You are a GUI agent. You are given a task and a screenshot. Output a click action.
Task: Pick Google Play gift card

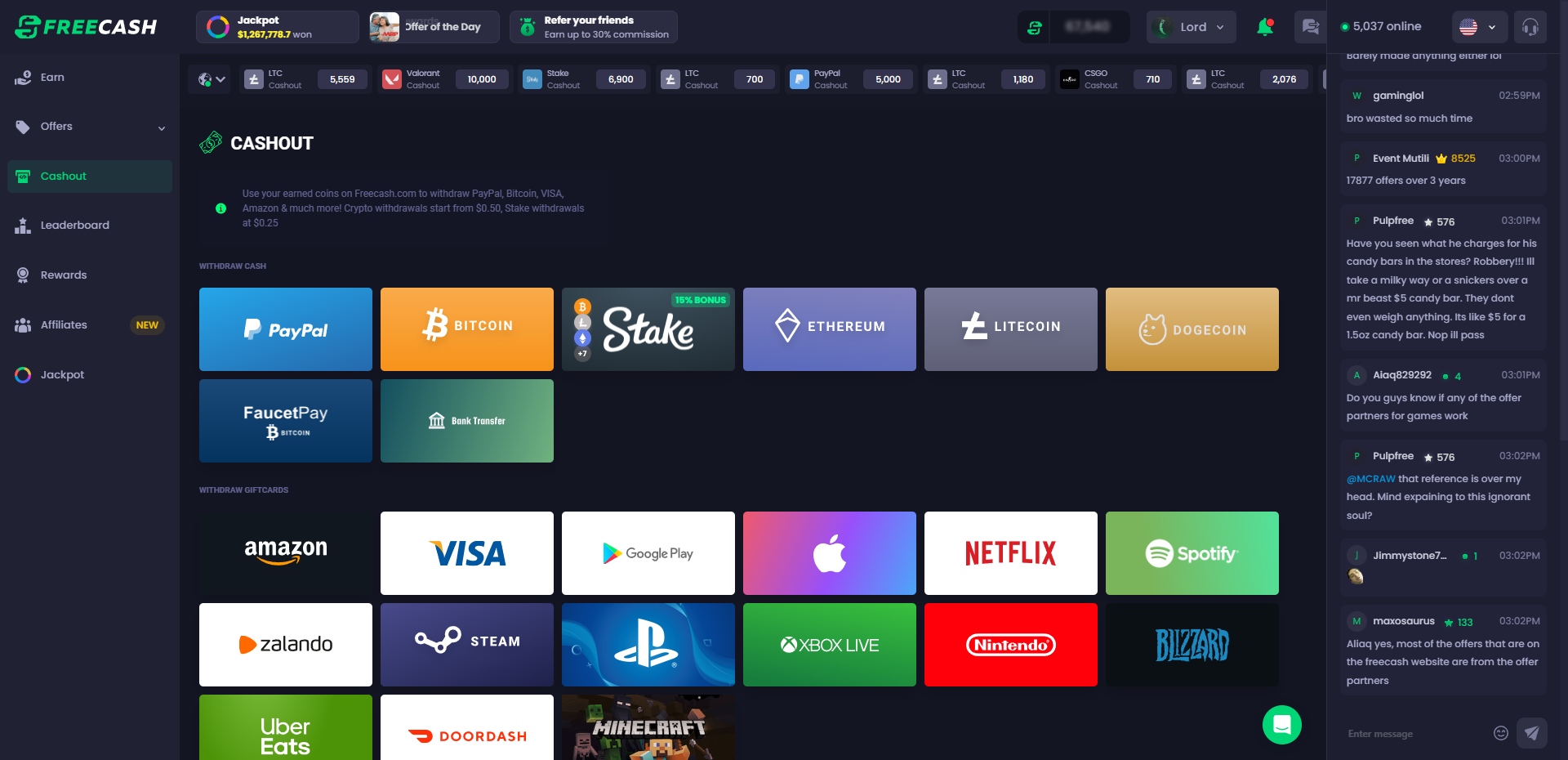648,553
